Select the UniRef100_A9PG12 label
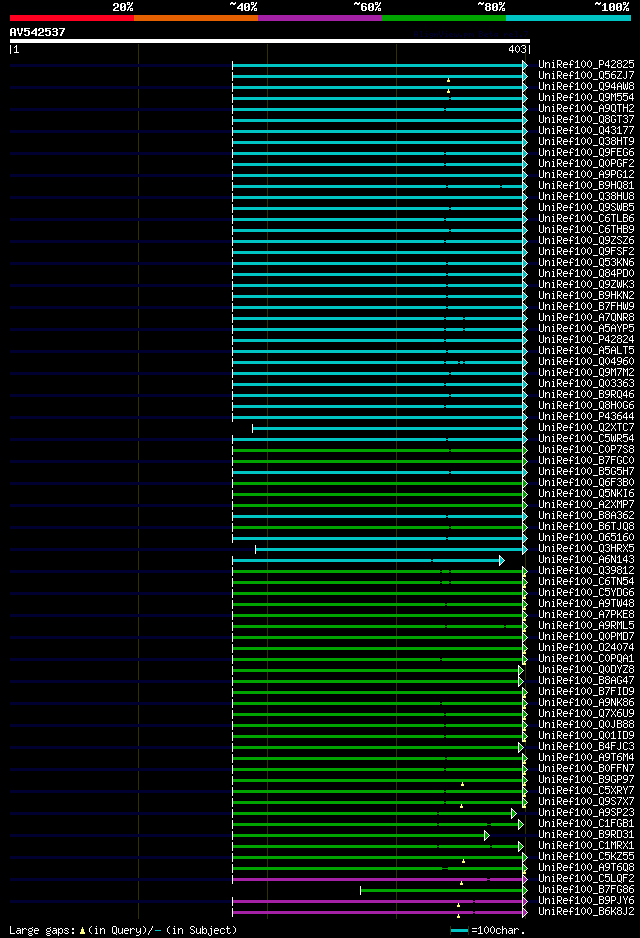The height and width of the screenshot is (938, 640). click(x=586, y=175)
